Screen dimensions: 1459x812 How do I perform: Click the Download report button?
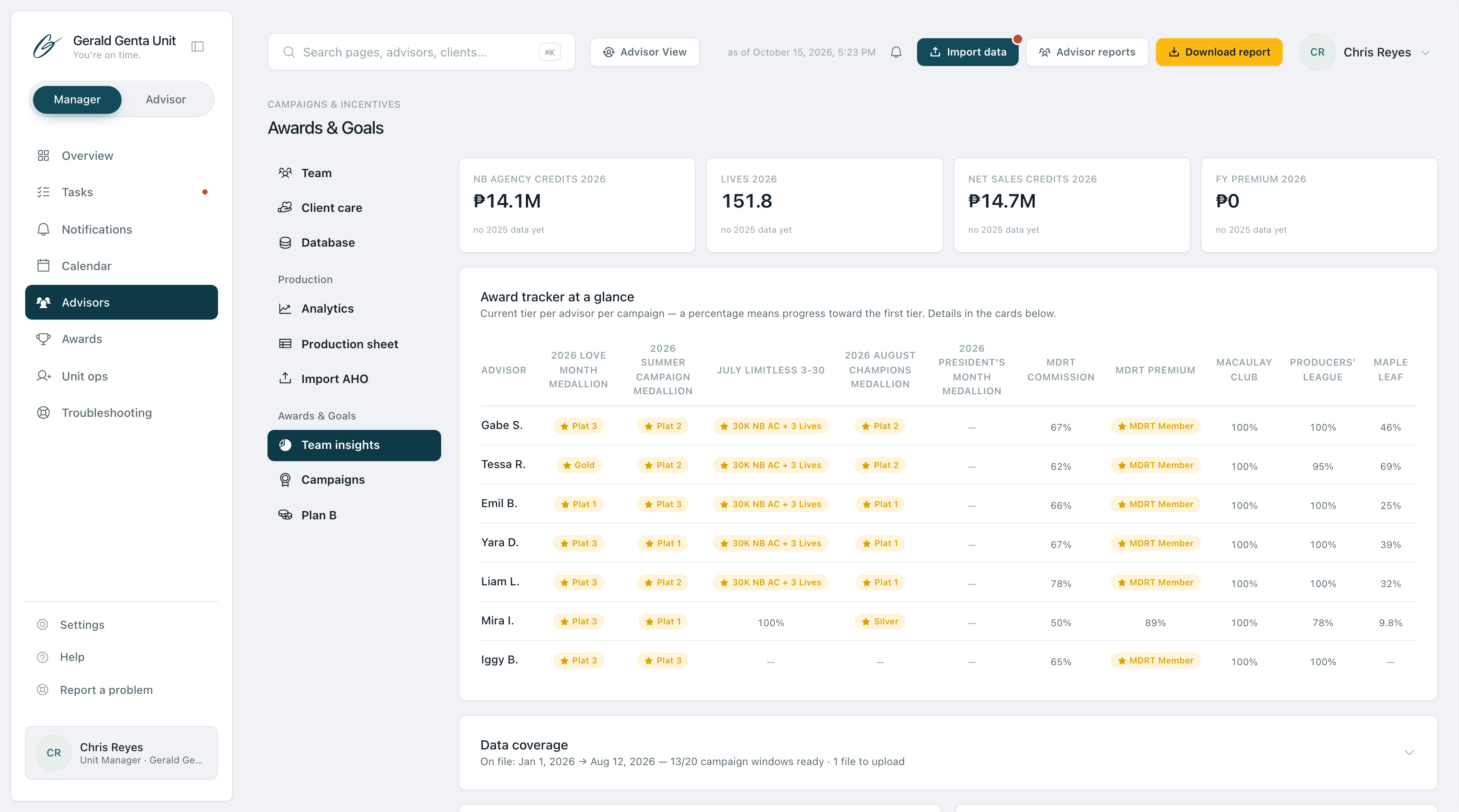[1219, 52]
